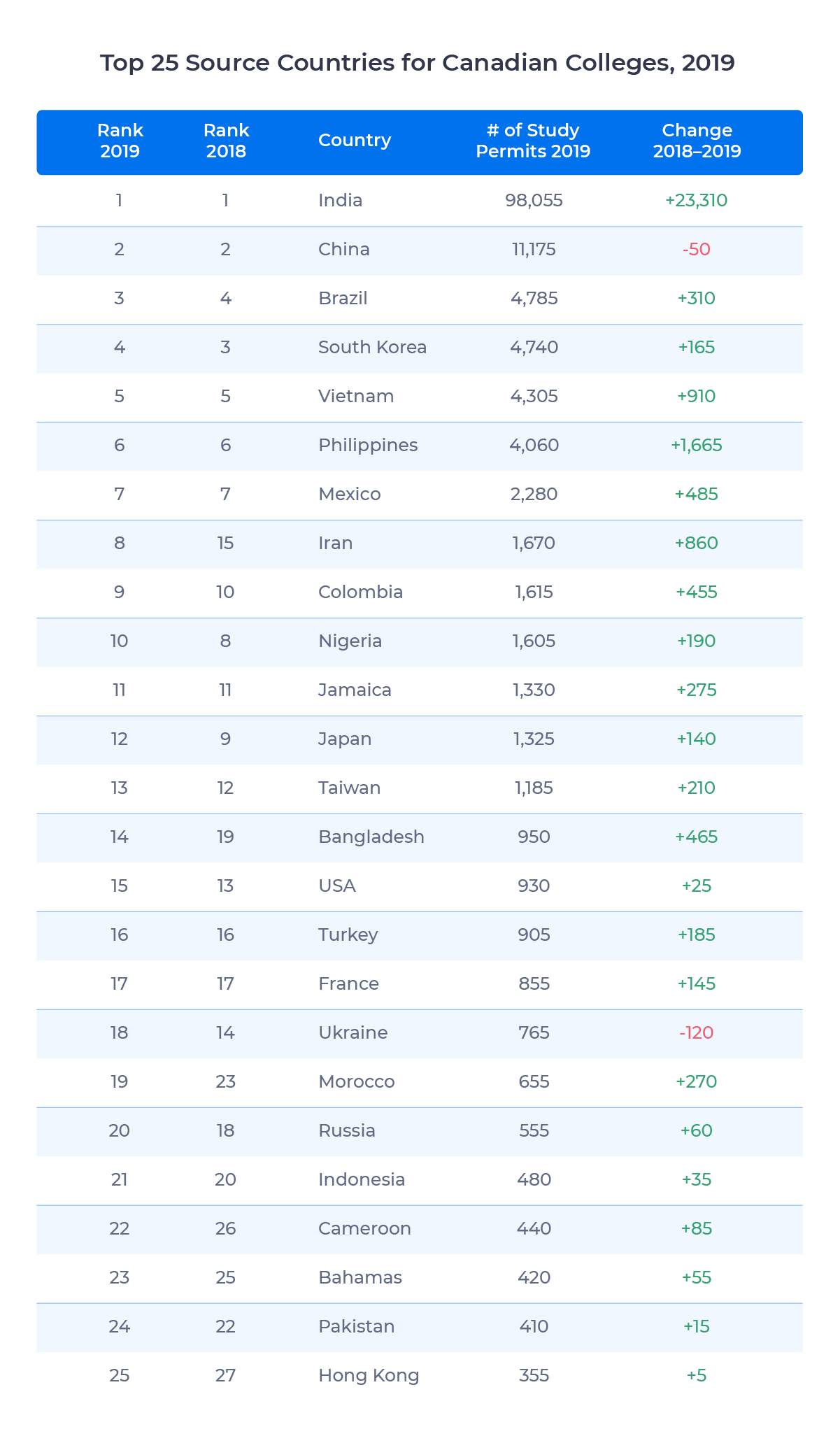Click the # of Study Permits 2019 header
Image resolution: width=840 pixels, height=1450 pixels.
pos(533,141)
